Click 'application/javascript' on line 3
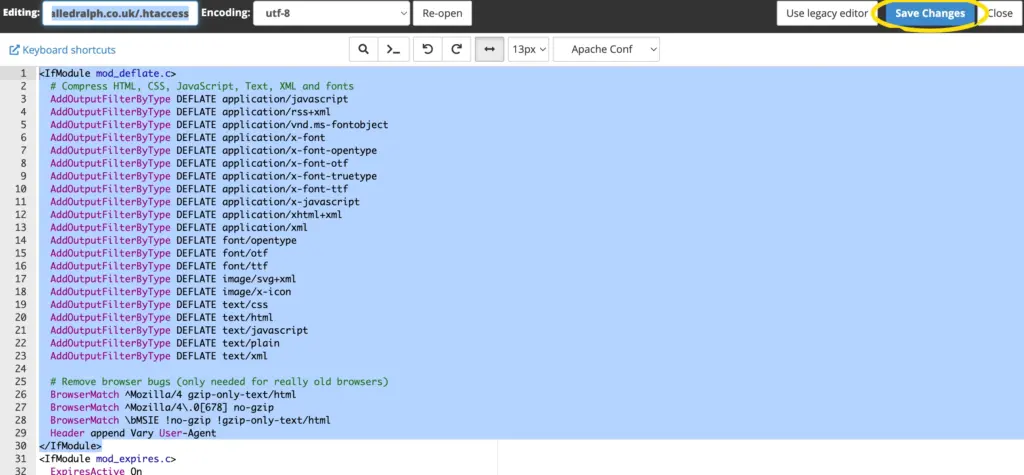Viewport: 1024px width, 475px height. click(x=285, y=99)
